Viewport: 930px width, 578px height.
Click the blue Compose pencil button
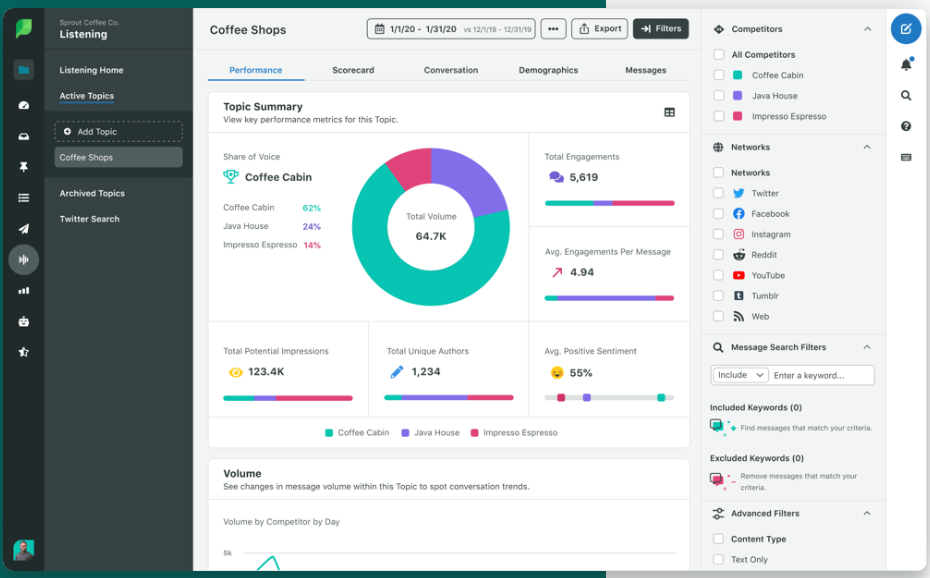click(x=906, y=28)
